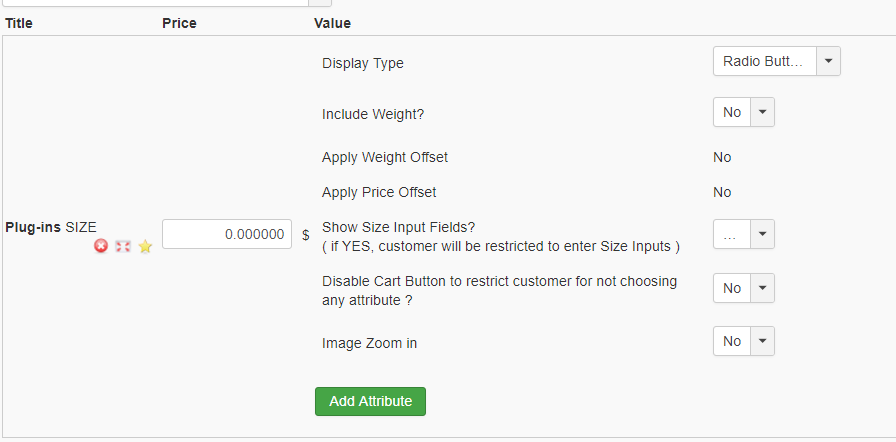Screen dimensions: 896x442
Task: Click the Show Size Input Fields '...' value box
Action: [731, 234]
